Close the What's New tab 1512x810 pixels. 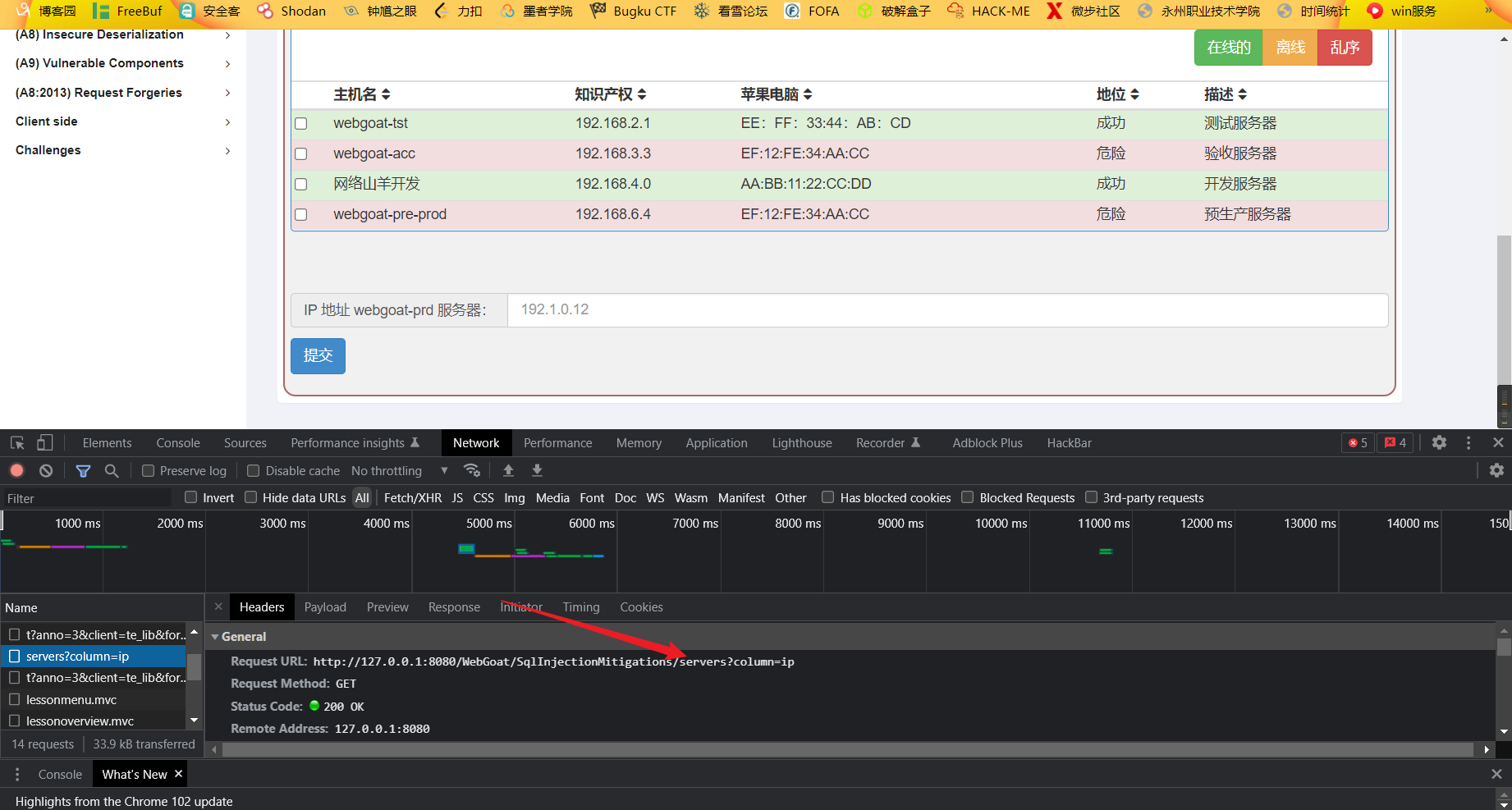(178, 774)
